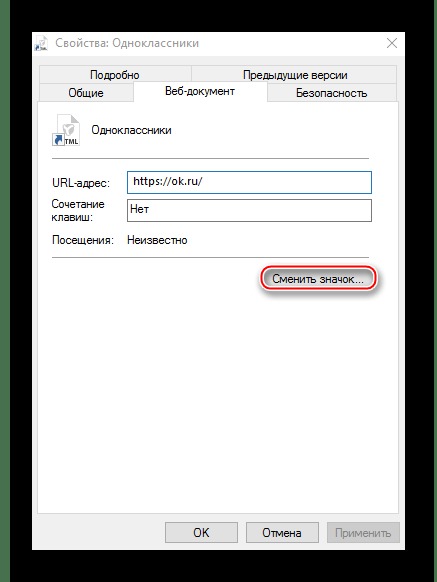437x582 pixels.
Task: Click the URL-адрес label
Action: click(81, 183)
